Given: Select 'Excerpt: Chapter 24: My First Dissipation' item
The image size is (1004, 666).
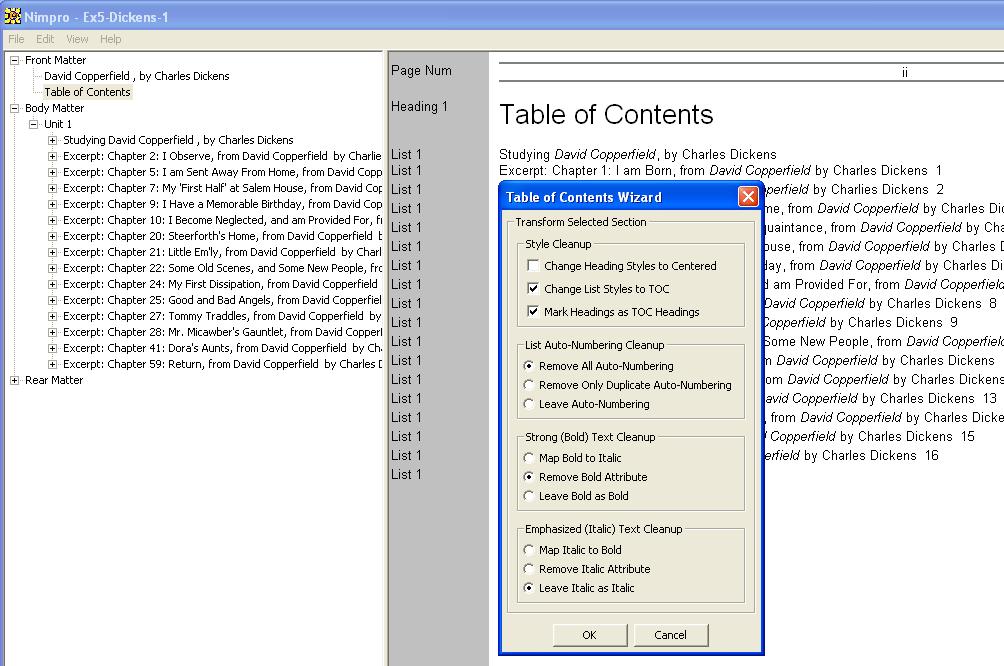Looking at the screenshot, I should coord(221,284).
